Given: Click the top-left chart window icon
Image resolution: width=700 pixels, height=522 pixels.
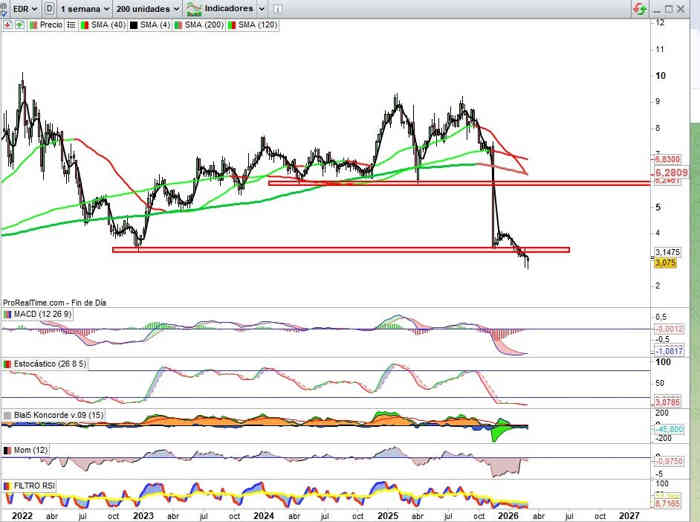Looking at the screenshot, I should [x=5, y=7].
